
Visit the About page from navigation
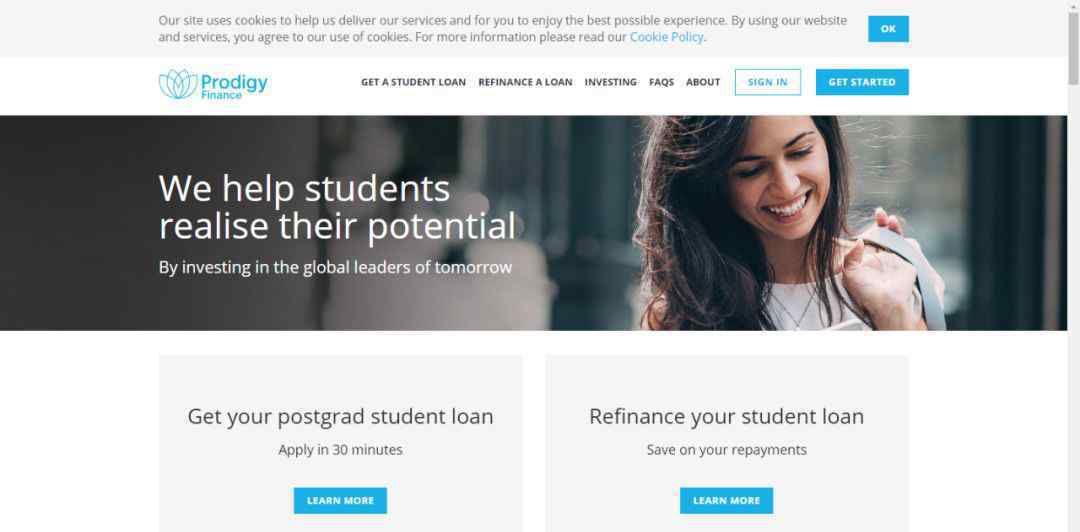[x=703, y=82]
